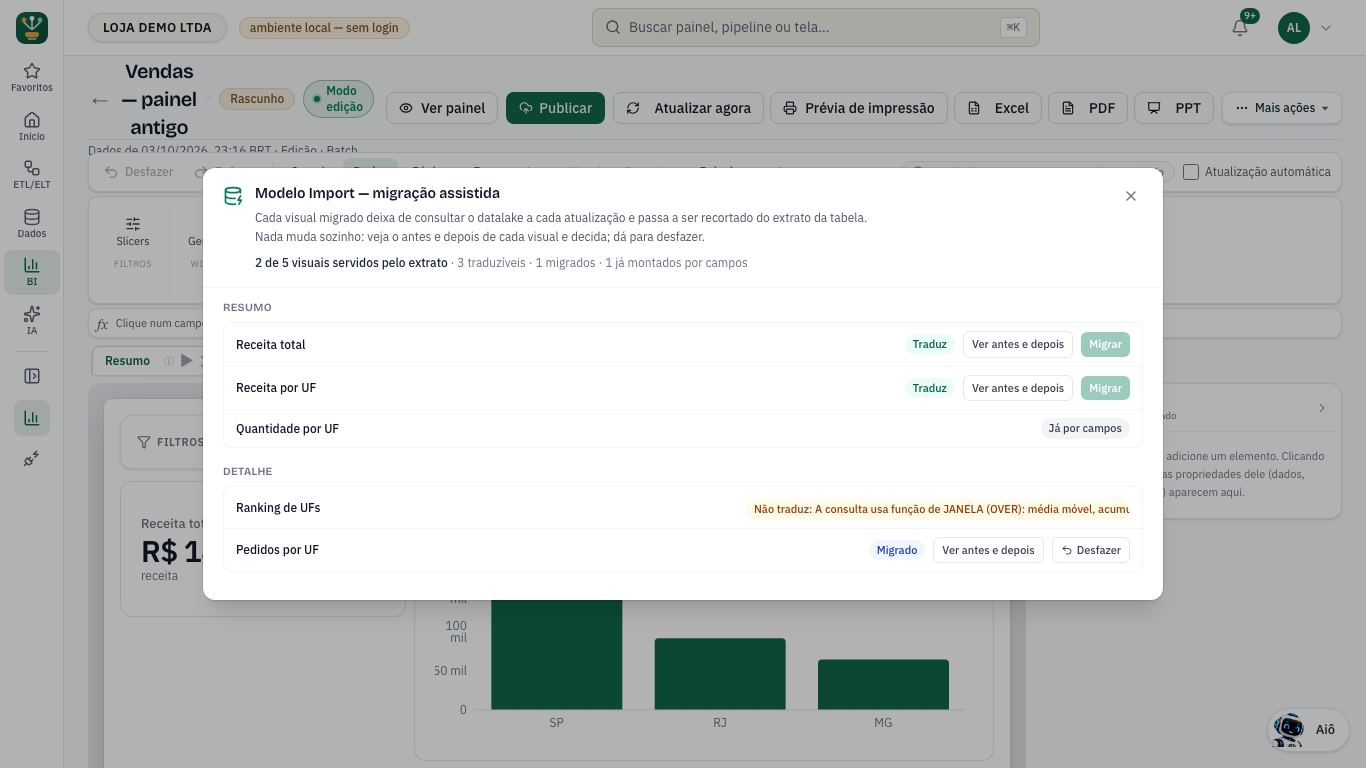The image size is (1366, 768).
Task: Open Favoritos in the left sidebar
Action: [32, 77]
